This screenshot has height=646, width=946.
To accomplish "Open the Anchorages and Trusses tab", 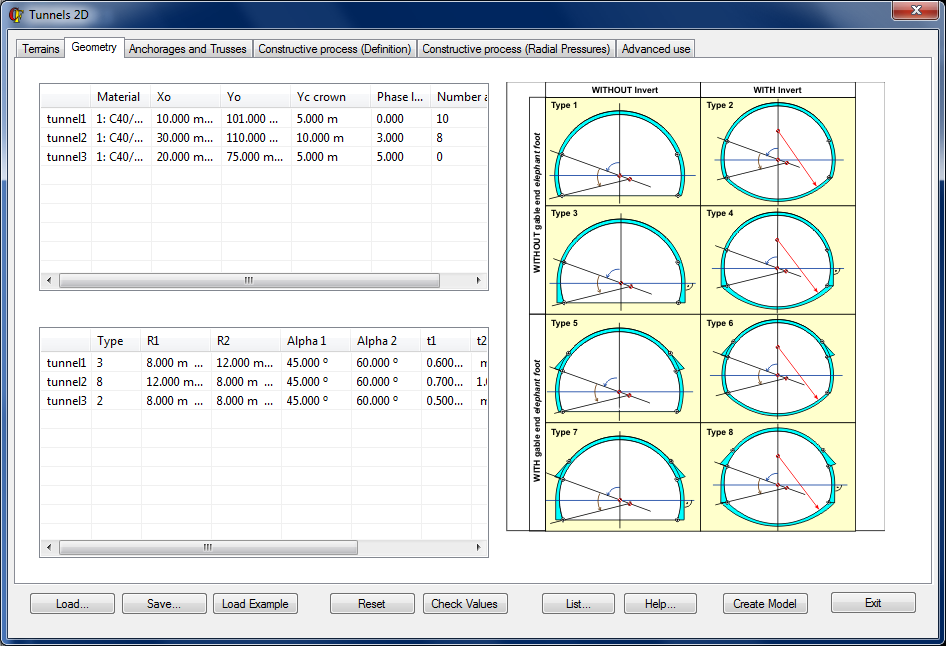I will [187, 49].
